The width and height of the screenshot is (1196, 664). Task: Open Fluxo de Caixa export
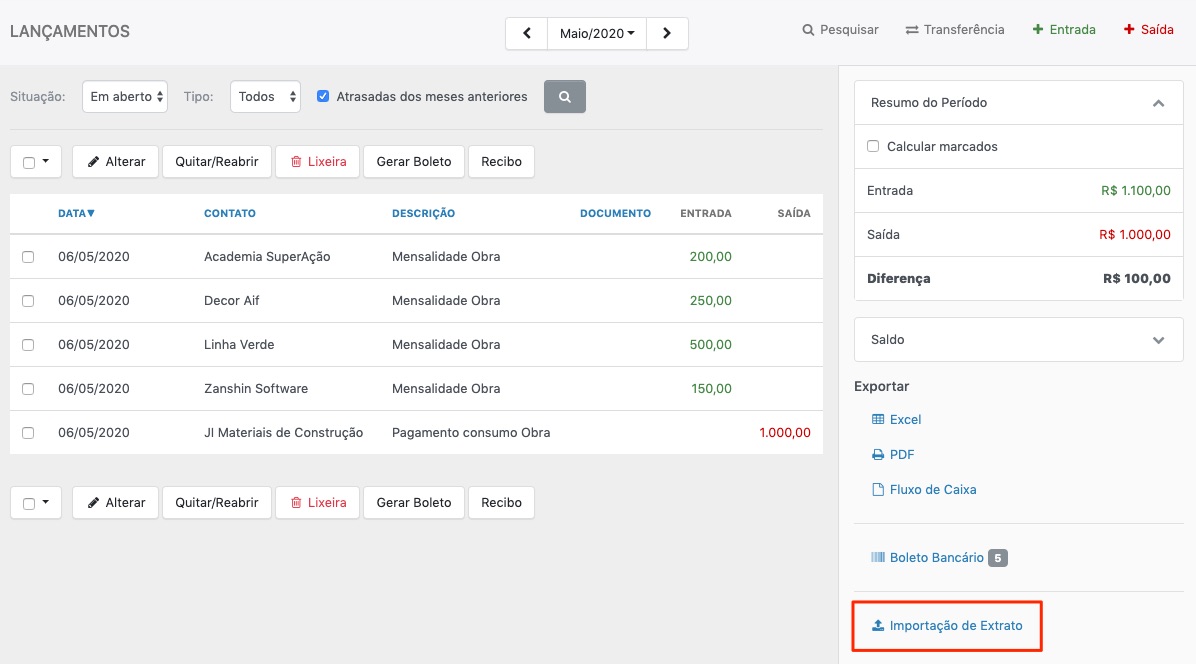pos(924,489)
